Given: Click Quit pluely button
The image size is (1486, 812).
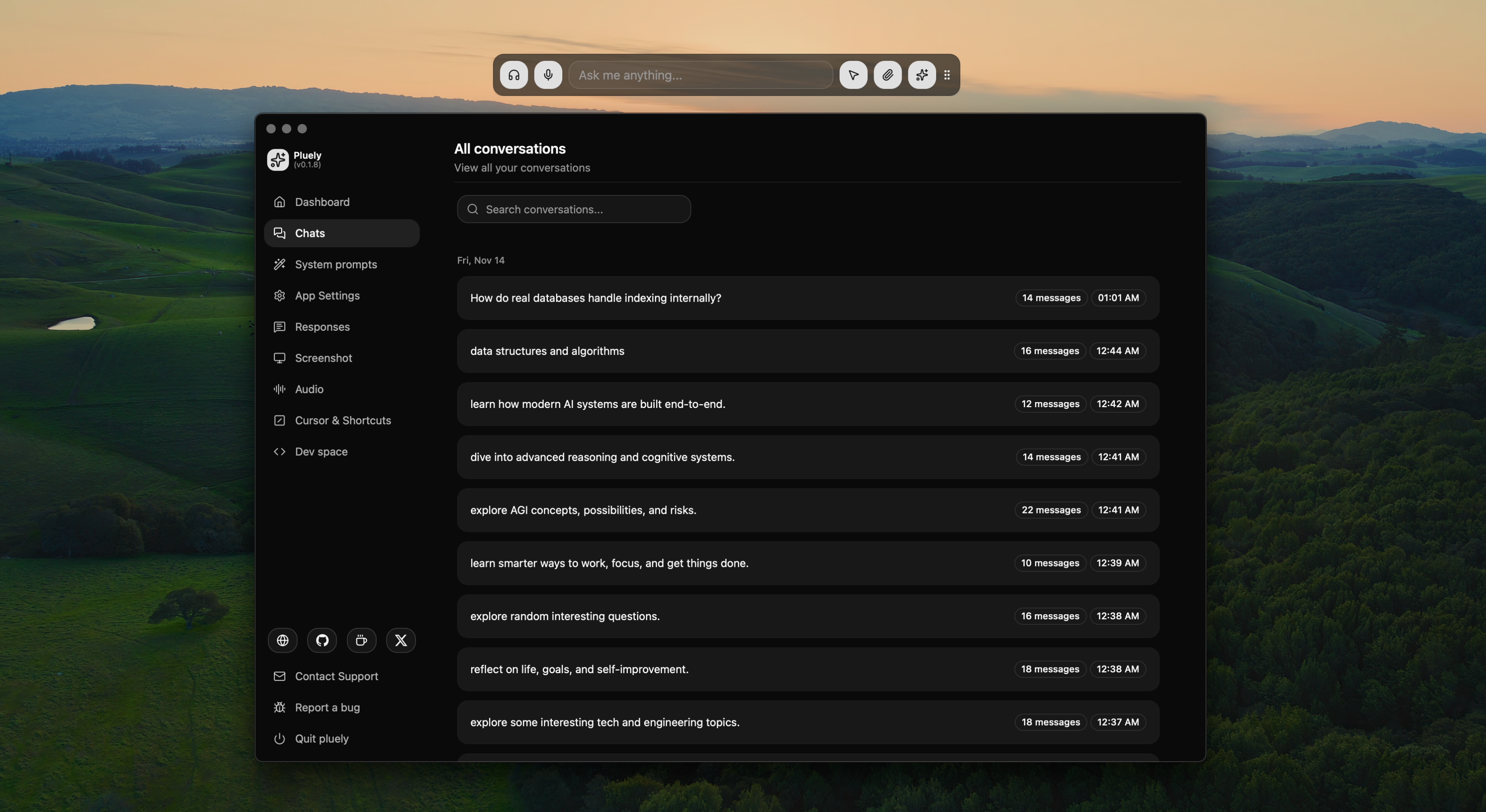Looking at the screenshot, I should point(321,738).
